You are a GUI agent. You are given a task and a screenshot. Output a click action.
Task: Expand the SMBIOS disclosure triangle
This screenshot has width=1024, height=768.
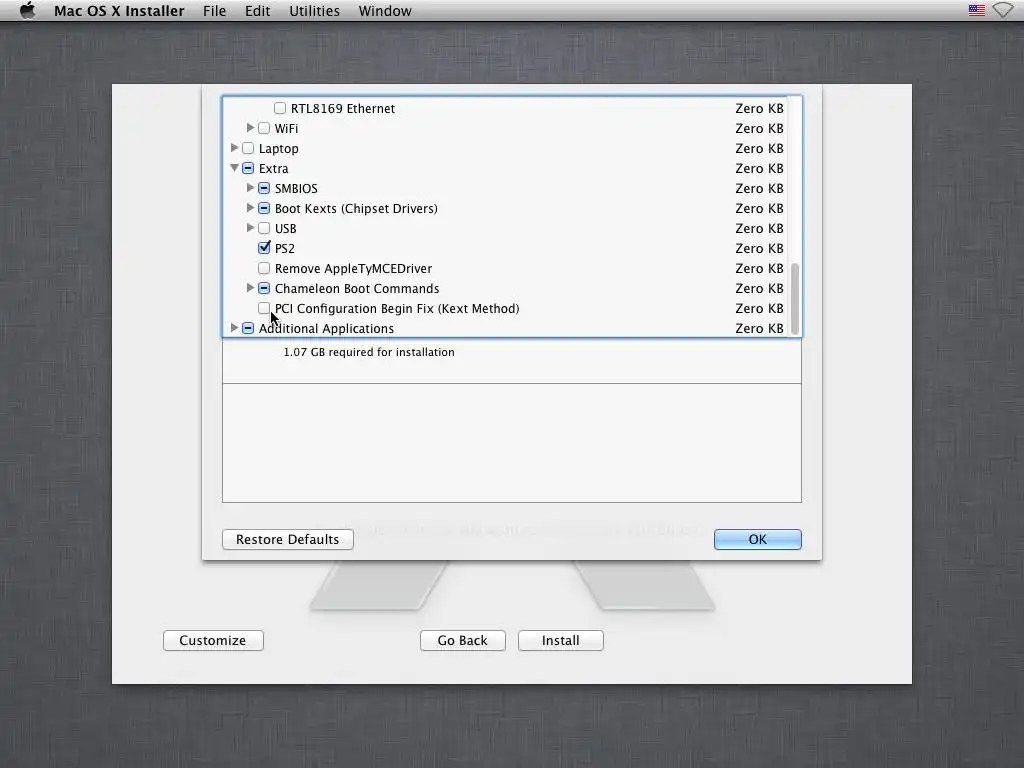click(x=250, y=188)
